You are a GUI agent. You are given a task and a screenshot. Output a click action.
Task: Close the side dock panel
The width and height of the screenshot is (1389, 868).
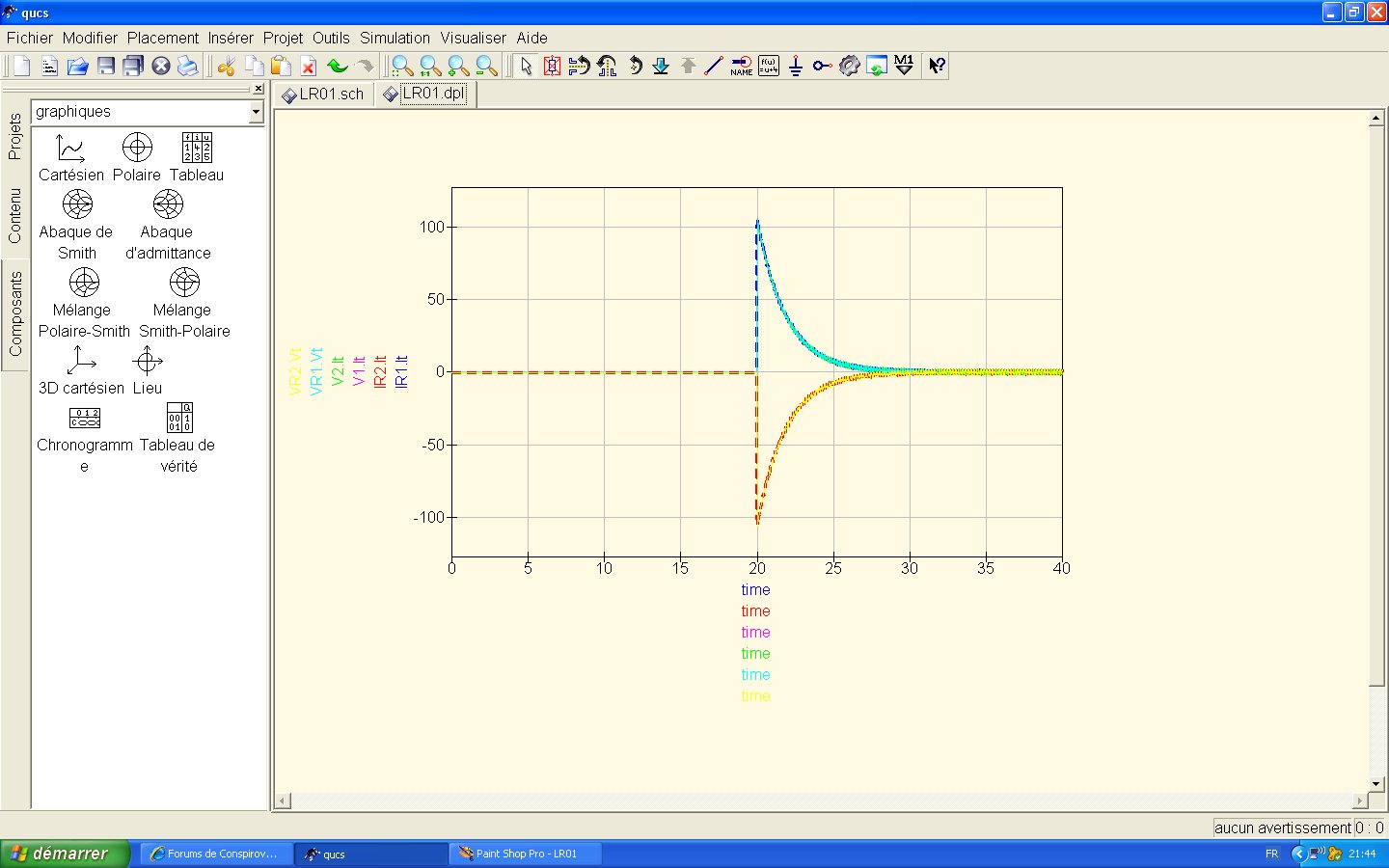click(x=258, y=89)
